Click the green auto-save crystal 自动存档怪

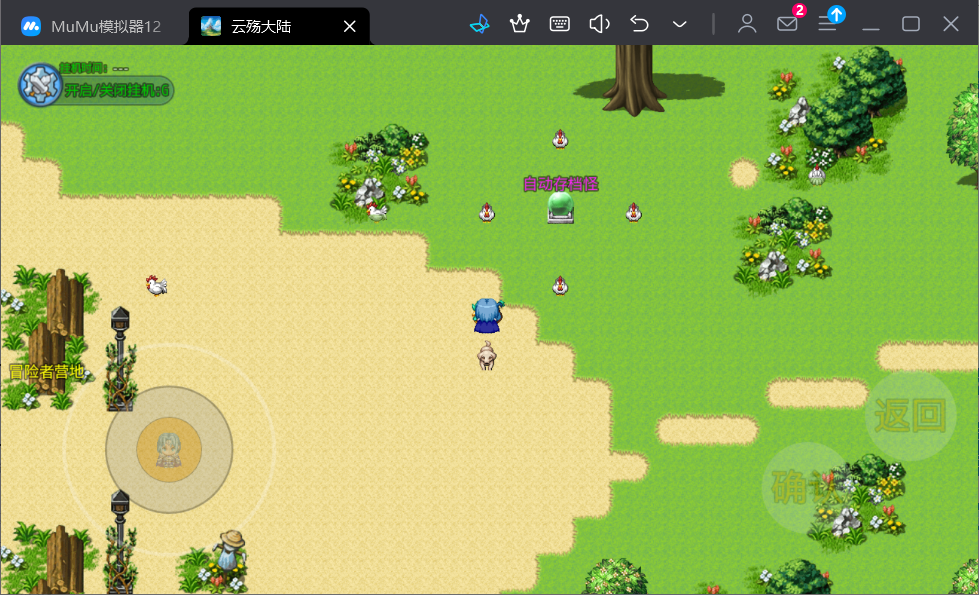click(x=561, y=207)
